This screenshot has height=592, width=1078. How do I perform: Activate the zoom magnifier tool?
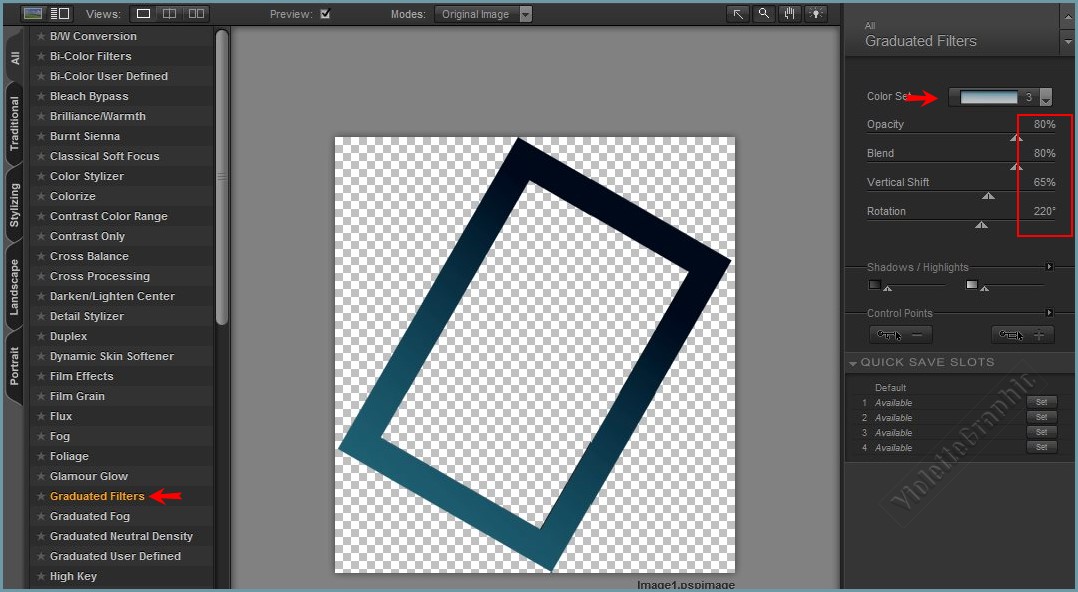click(764, 14)
